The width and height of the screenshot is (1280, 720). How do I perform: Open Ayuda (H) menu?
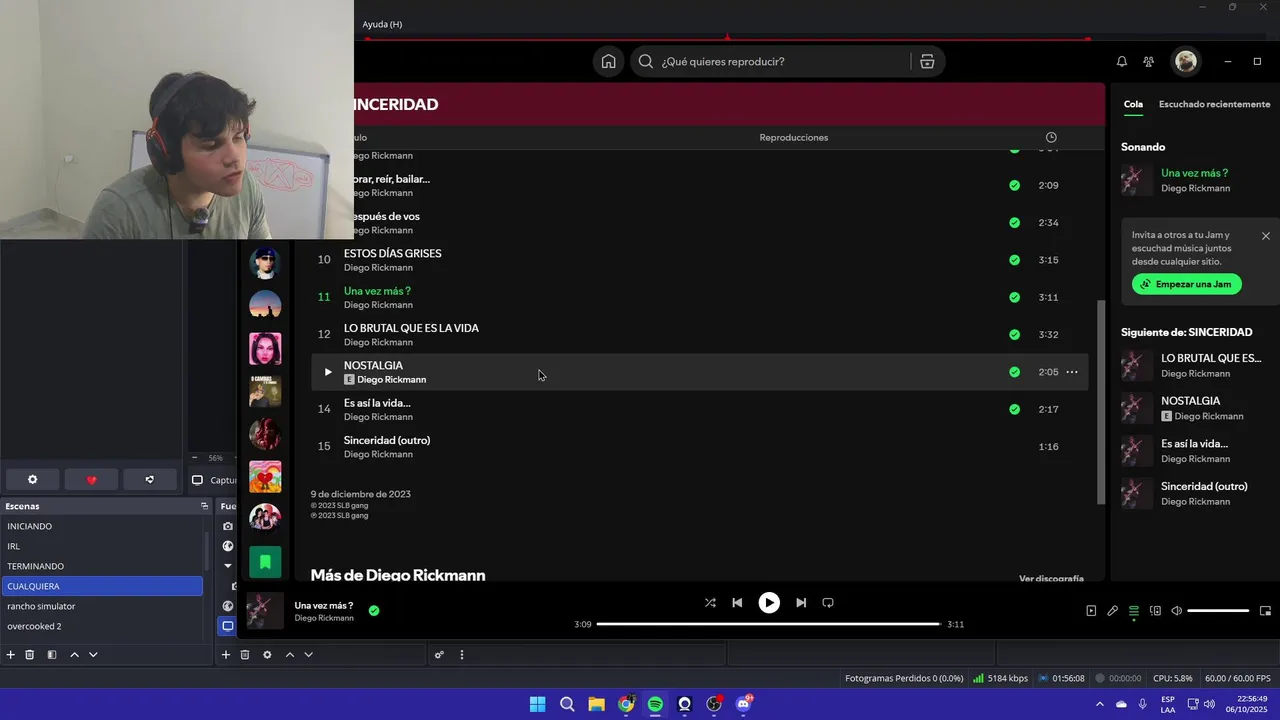(382, 24)
